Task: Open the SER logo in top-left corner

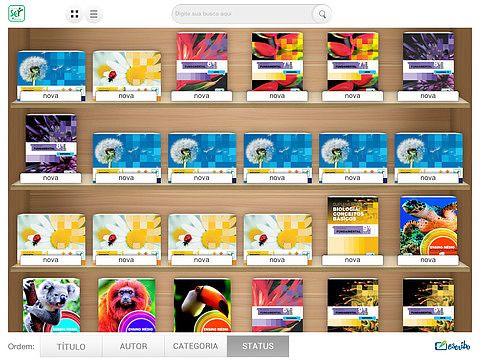Action: click(x=16, y=14)
